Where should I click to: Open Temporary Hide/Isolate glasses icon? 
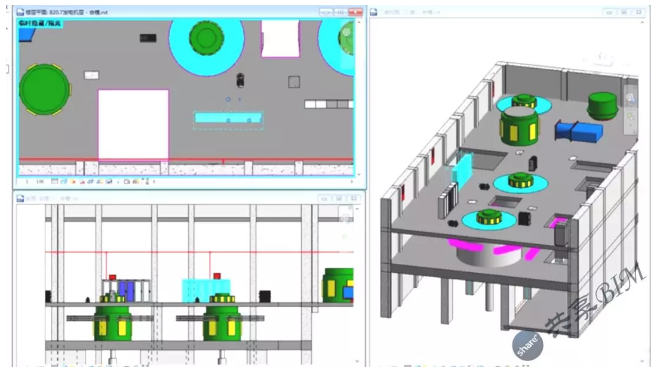point(109,181)
